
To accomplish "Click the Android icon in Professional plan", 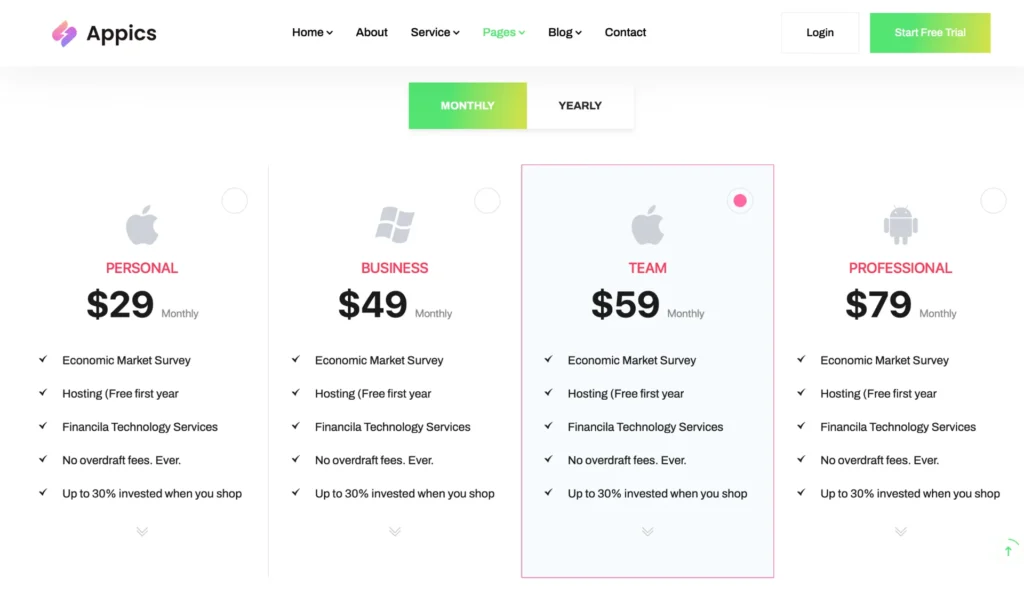I will pyautogui.click(x=900, y=225).
